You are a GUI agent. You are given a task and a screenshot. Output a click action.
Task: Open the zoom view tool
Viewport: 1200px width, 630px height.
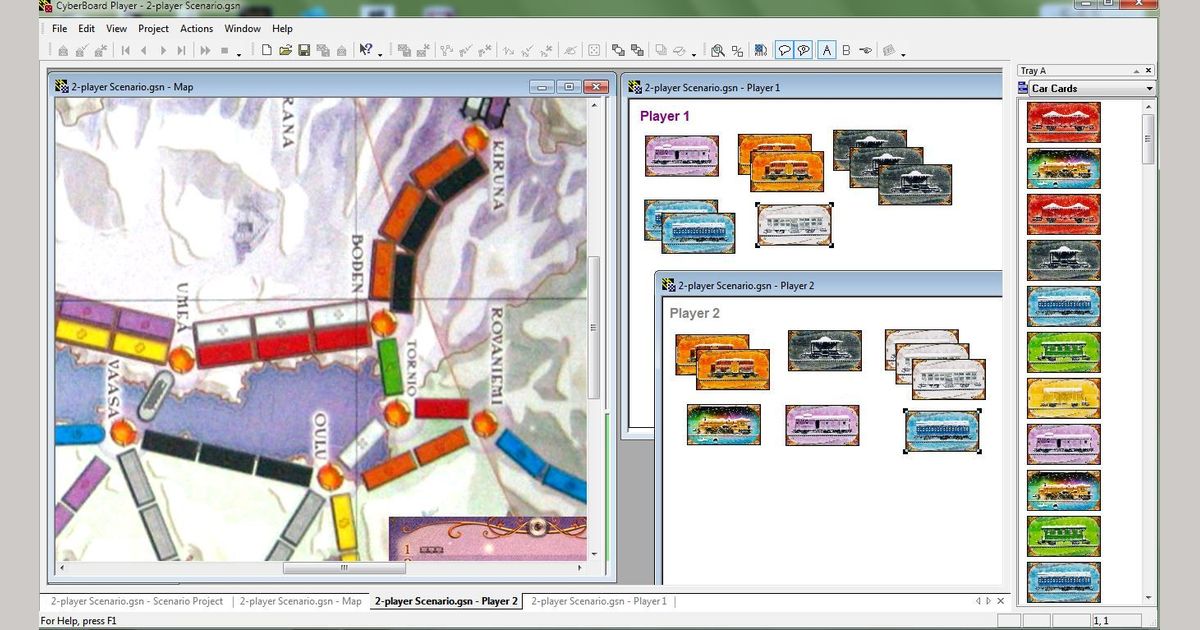[x=719, y=49]
